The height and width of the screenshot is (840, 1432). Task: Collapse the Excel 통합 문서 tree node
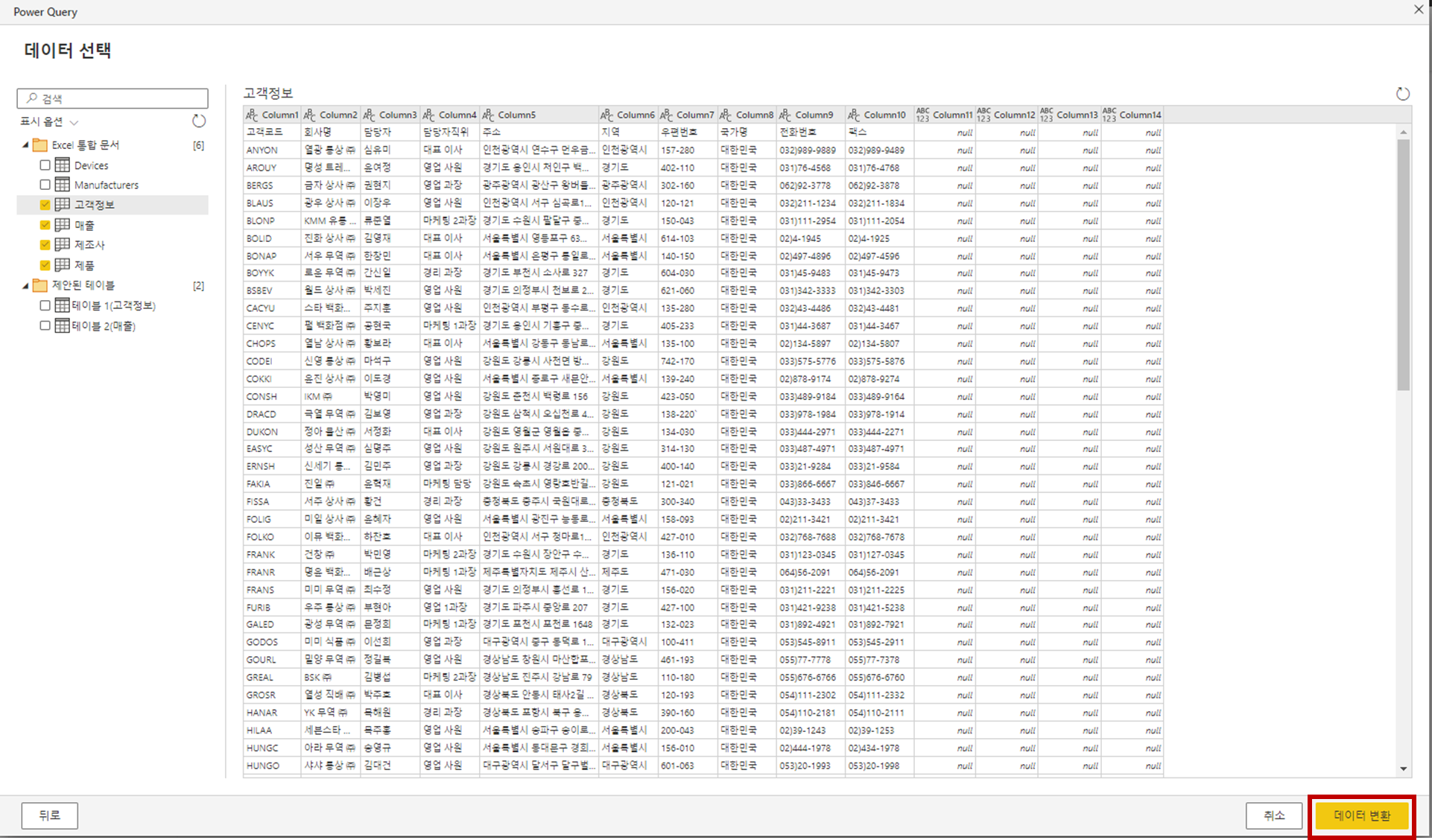click(25, 145)
